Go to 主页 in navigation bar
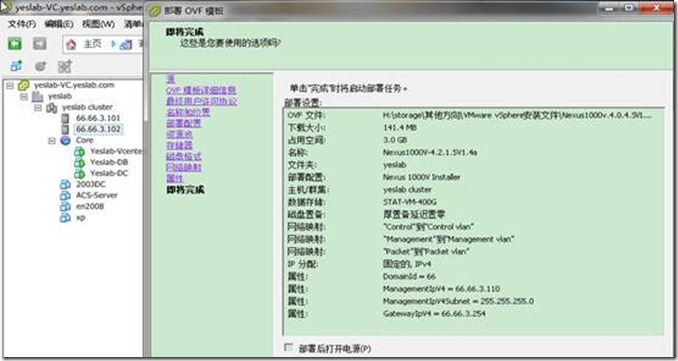The width and height of the screenshot is (678, 361). click(x=92, y=44)
